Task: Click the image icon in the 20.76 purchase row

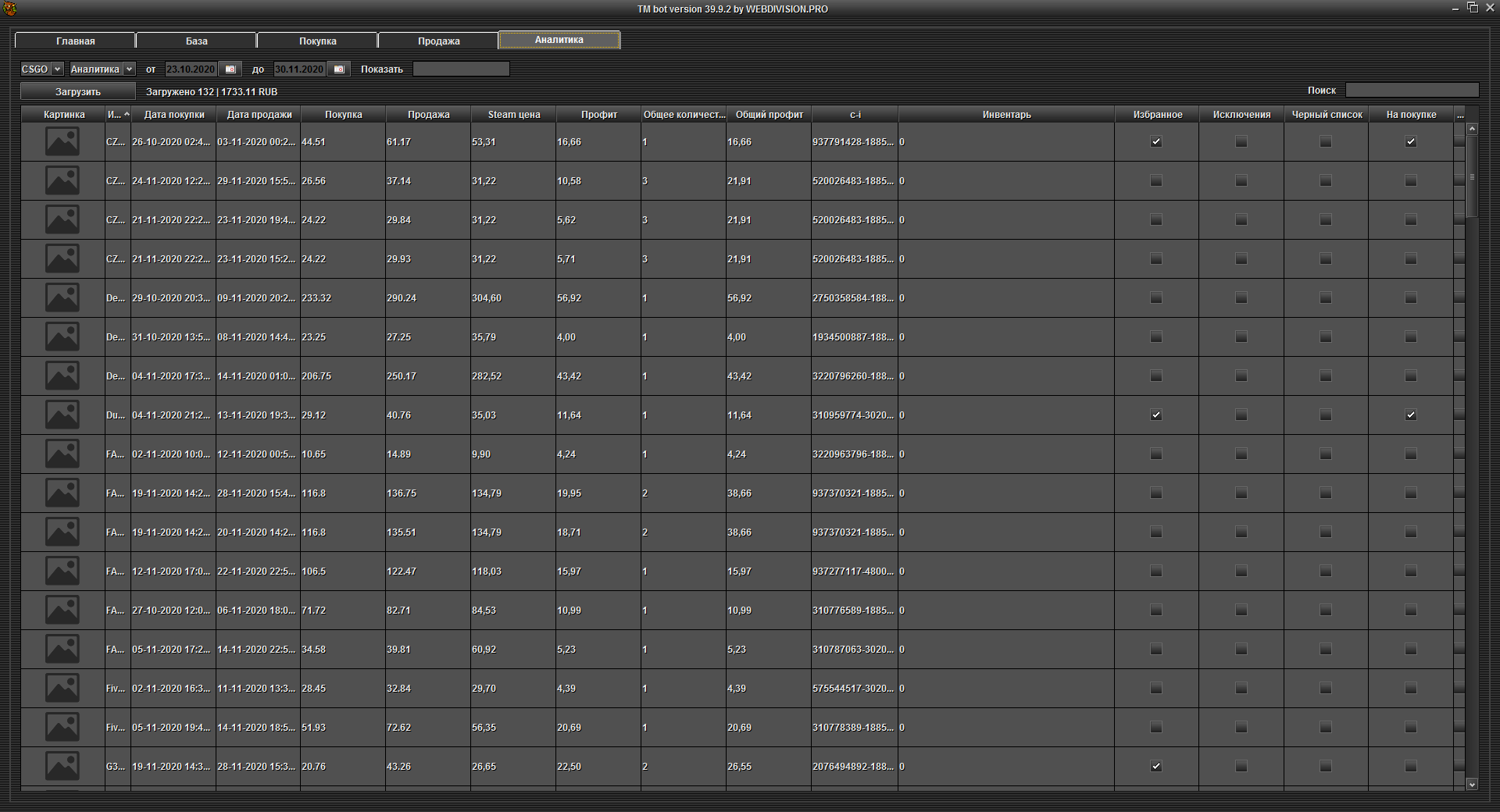Action: pyautogui.click(x=62, y=767)
